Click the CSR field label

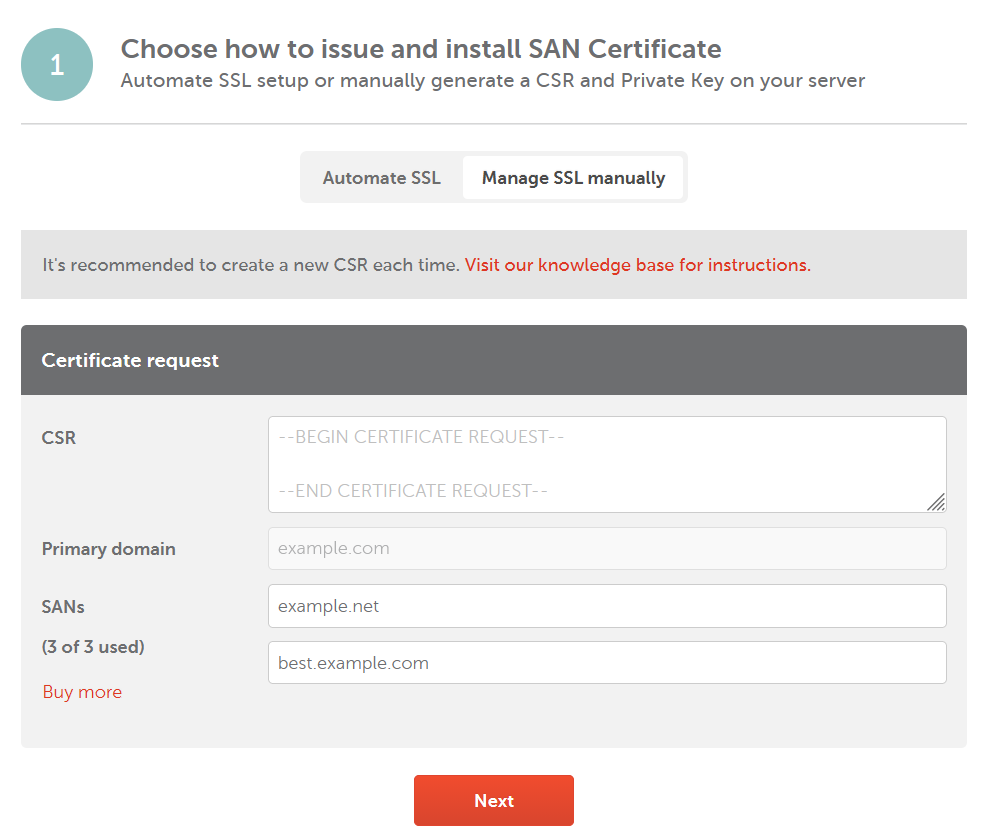click(x=59, y=438)
